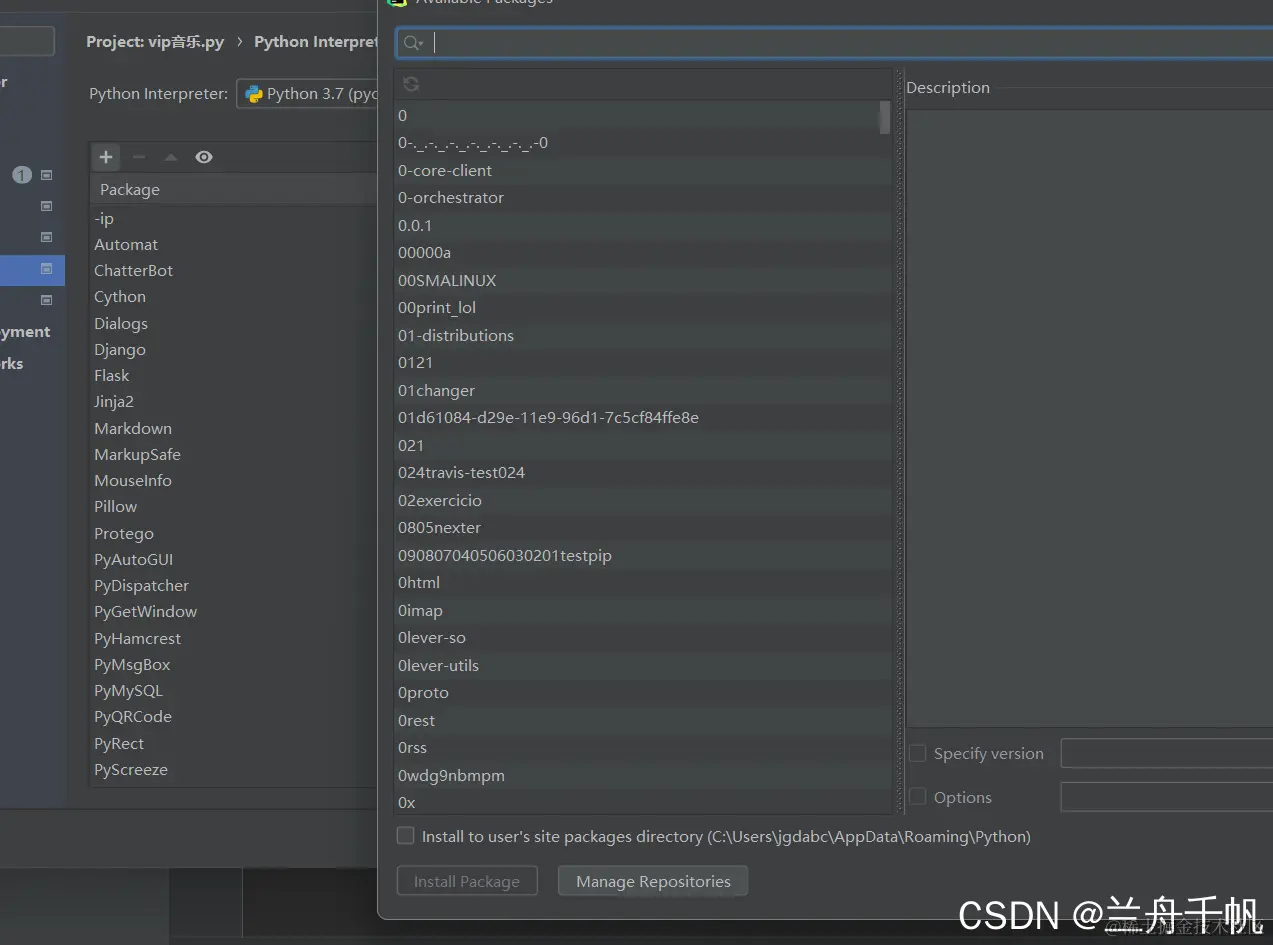This screenshot has height=945, width=1273.
Task: Click the Specify version input field
Action: [1166, 754]
